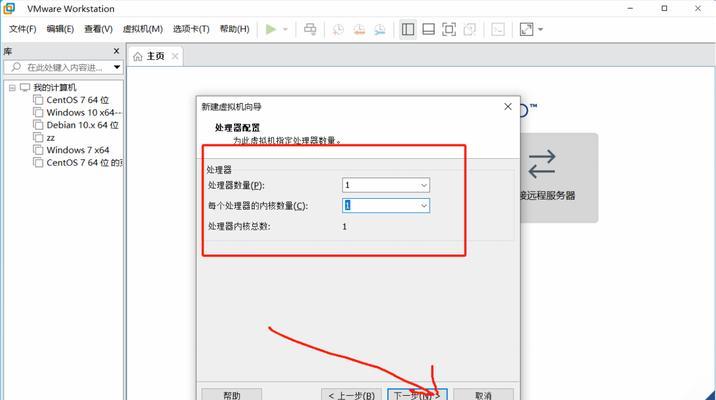Select the CentOS 7 64 位 的 clone entry
This screenshot has height=400, width=716.
pos(84,163)
